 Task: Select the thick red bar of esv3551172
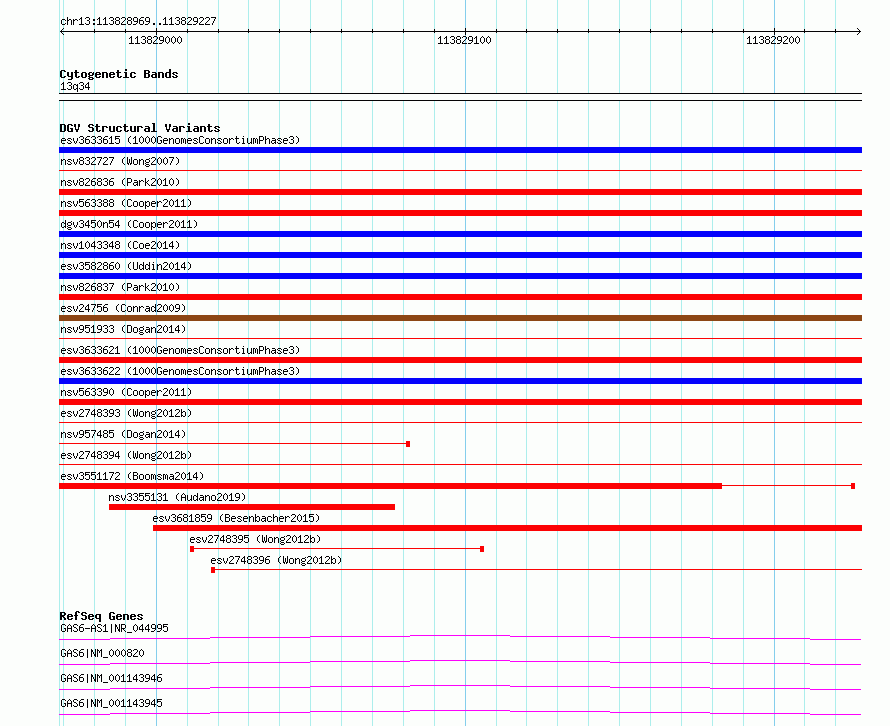click(x=391, y=486)
